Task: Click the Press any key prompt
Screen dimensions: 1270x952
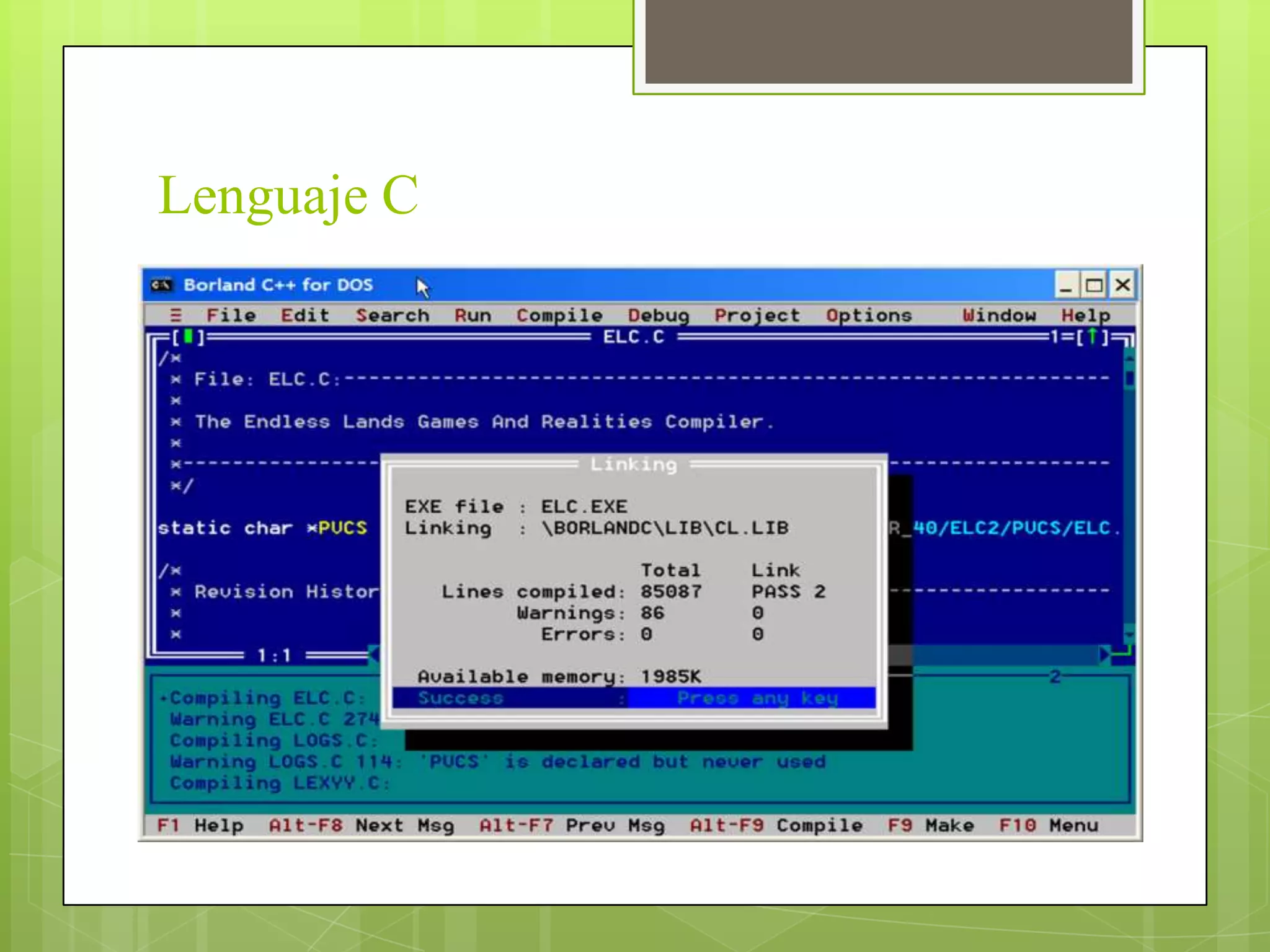Action: point(757,699)
